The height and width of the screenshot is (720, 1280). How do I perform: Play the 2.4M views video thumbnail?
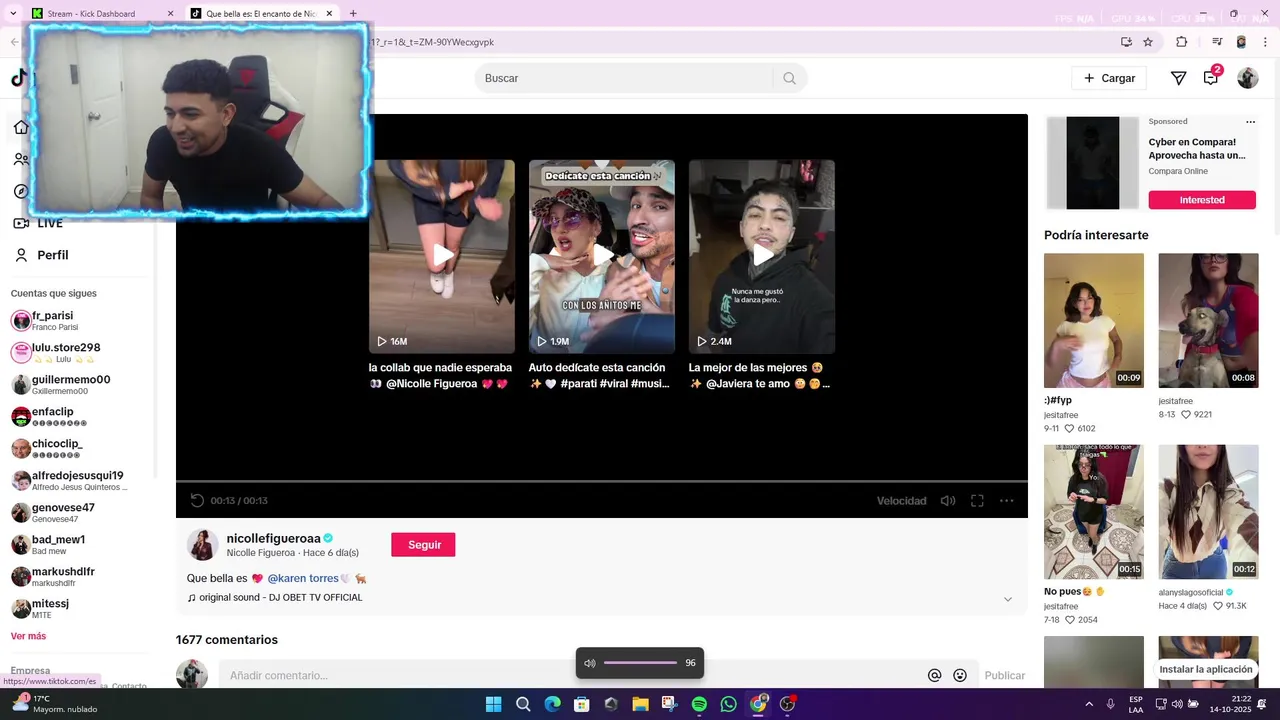pos(762,256)
